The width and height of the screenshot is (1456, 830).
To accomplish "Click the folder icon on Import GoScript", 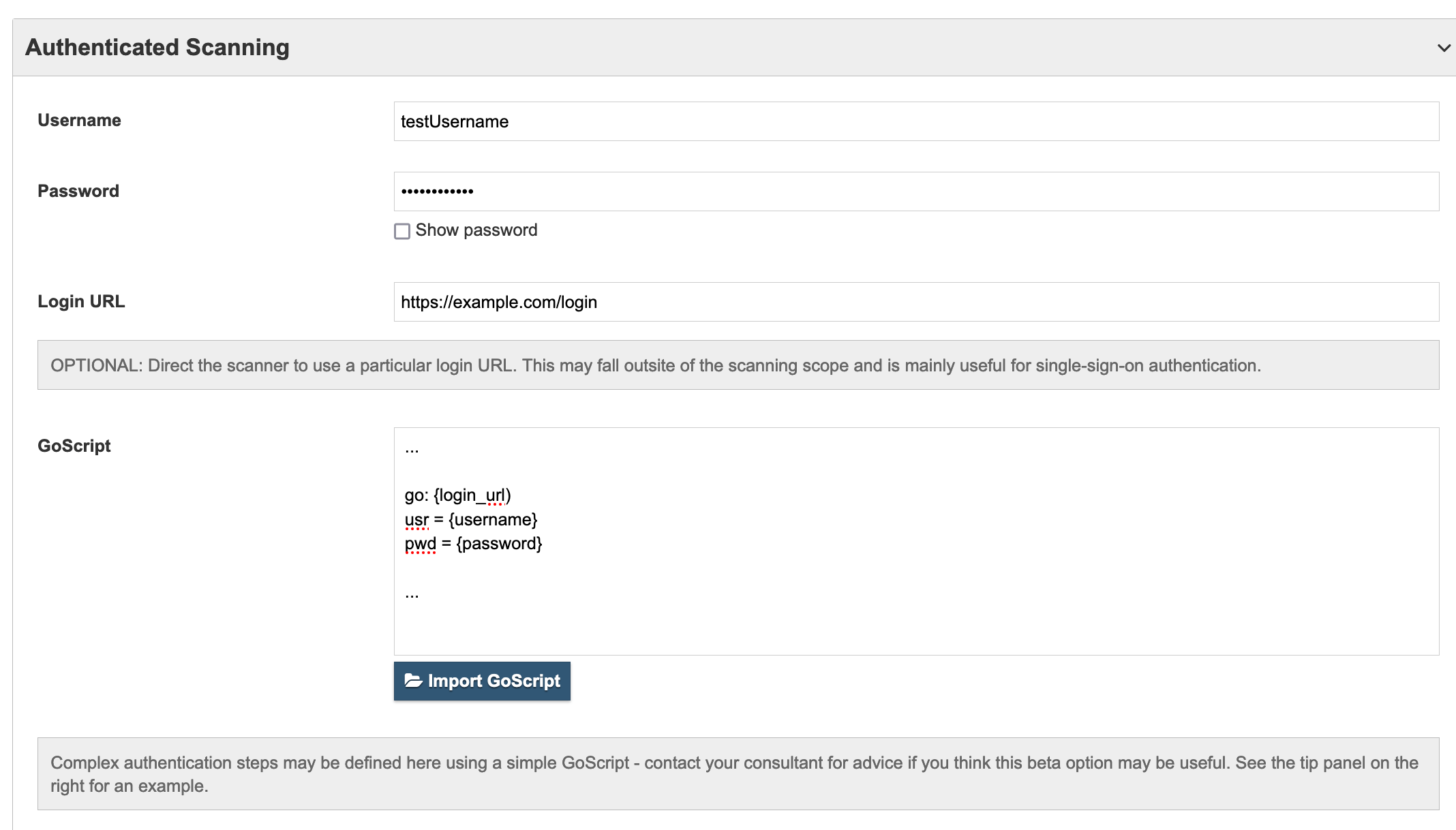I will (x=414, y=681).
